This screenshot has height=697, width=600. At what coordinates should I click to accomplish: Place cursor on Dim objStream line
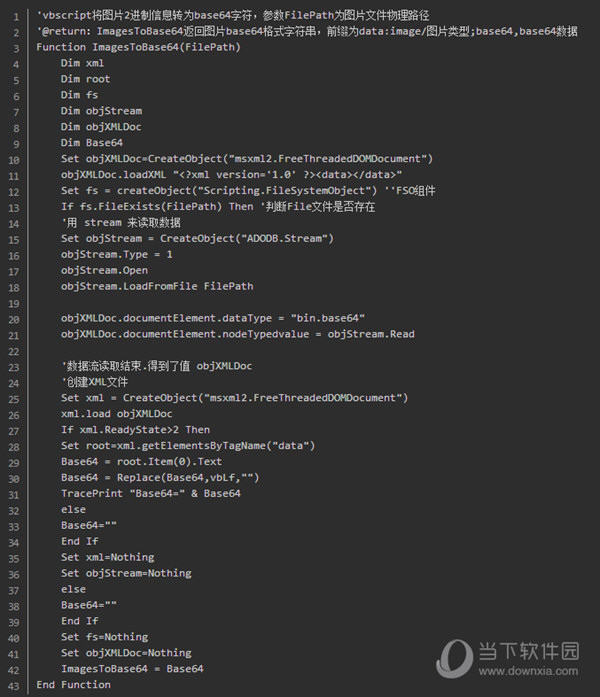tap(101, 111)
